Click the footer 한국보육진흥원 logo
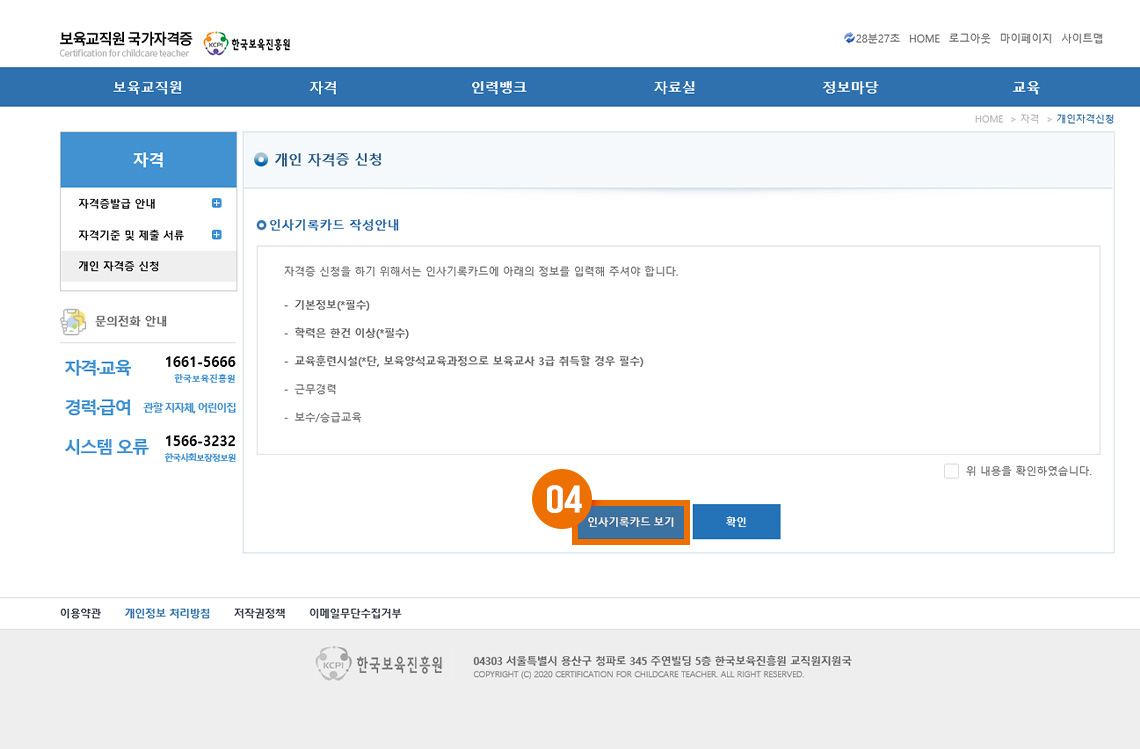 (x=379, y=664)
